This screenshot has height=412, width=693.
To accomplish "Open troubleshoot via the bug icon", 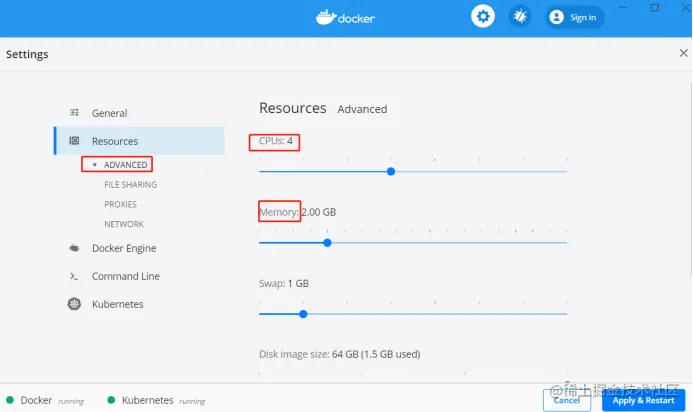I will (x=520, y=17).
